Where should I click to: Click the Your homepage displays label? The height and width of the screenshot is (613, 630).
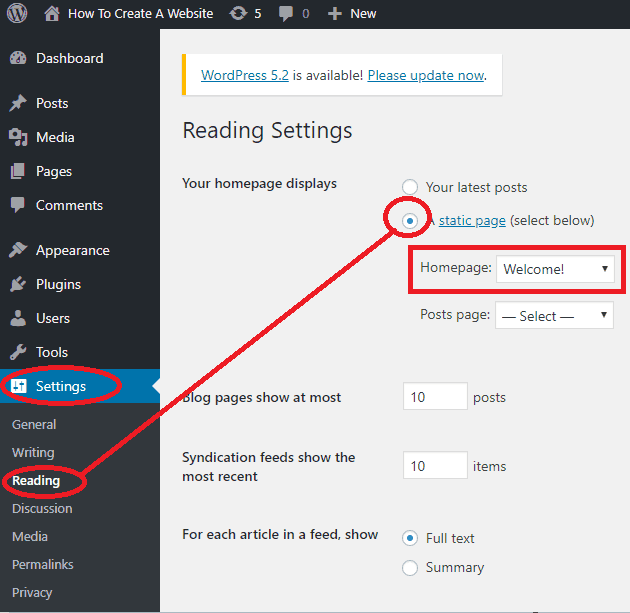[260, 184]
